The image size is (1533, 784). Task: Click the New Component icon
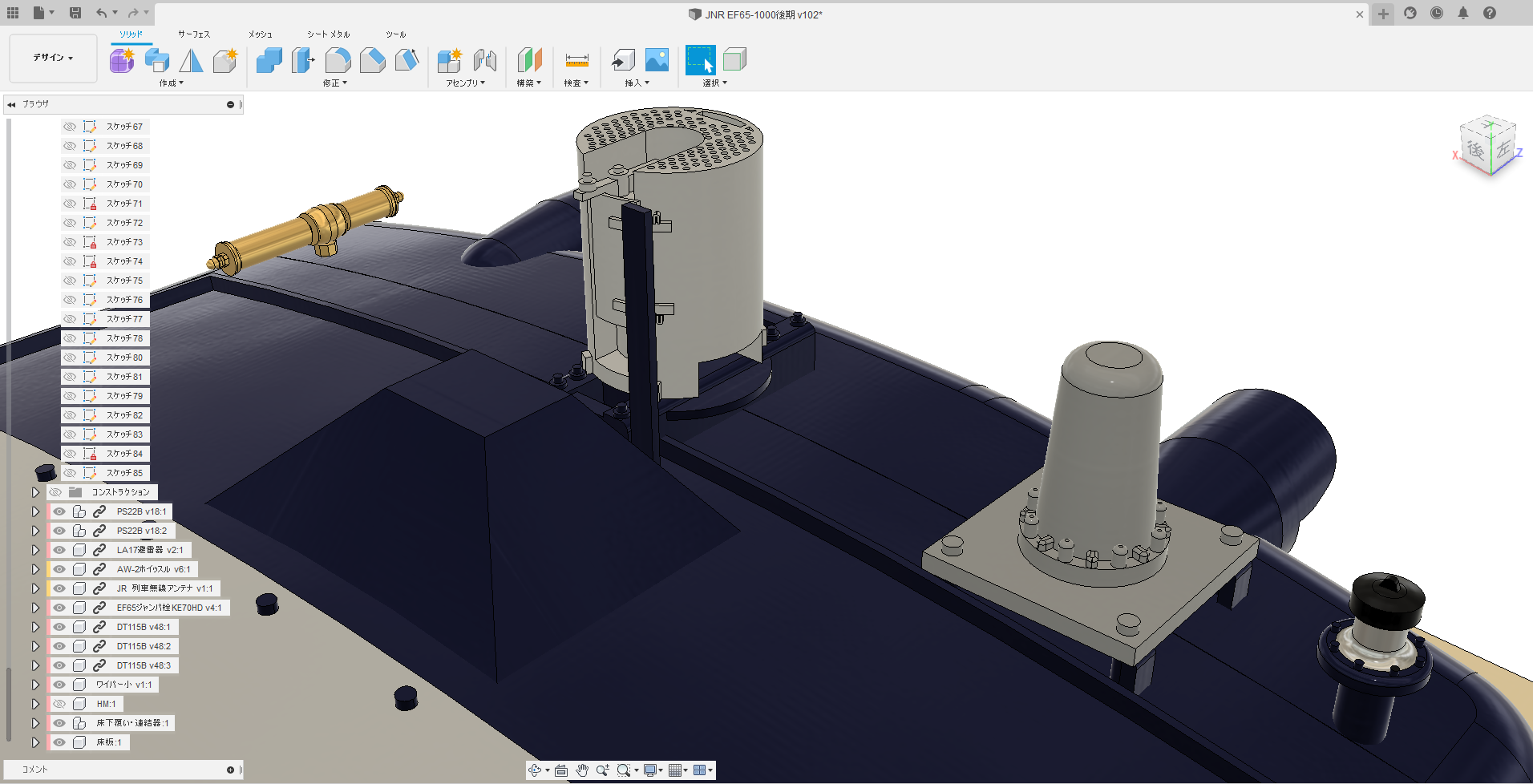[449, 60]
